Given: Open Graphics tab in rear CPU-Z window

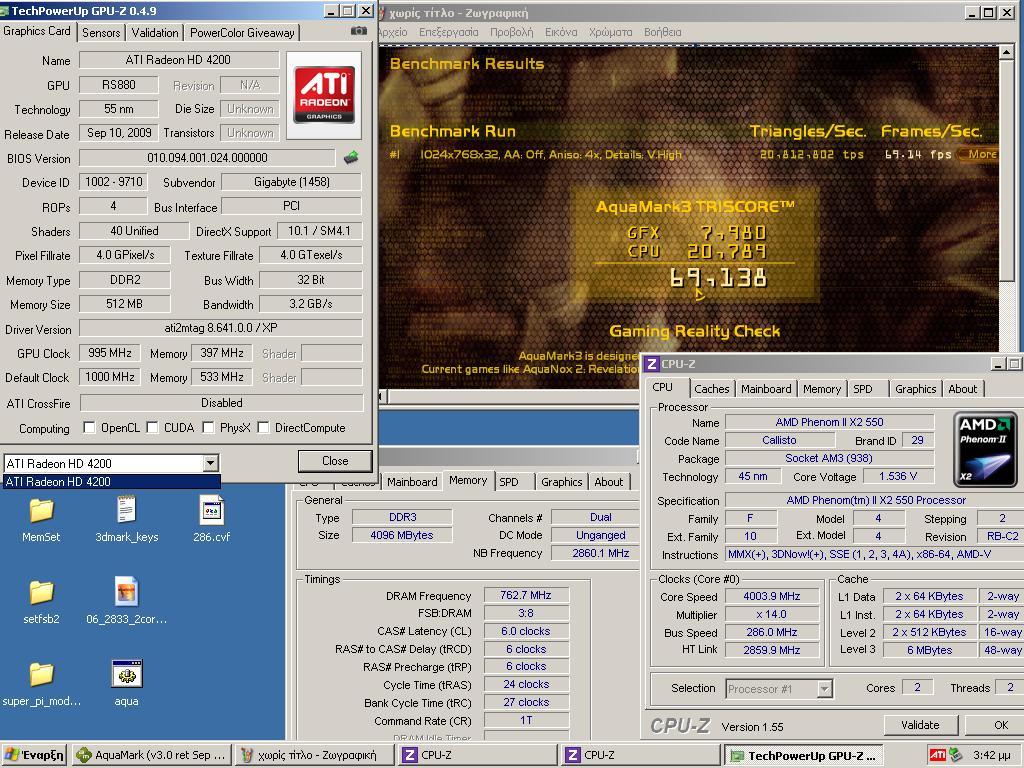Looking at the screenshot, I should [x=562, y=482].
